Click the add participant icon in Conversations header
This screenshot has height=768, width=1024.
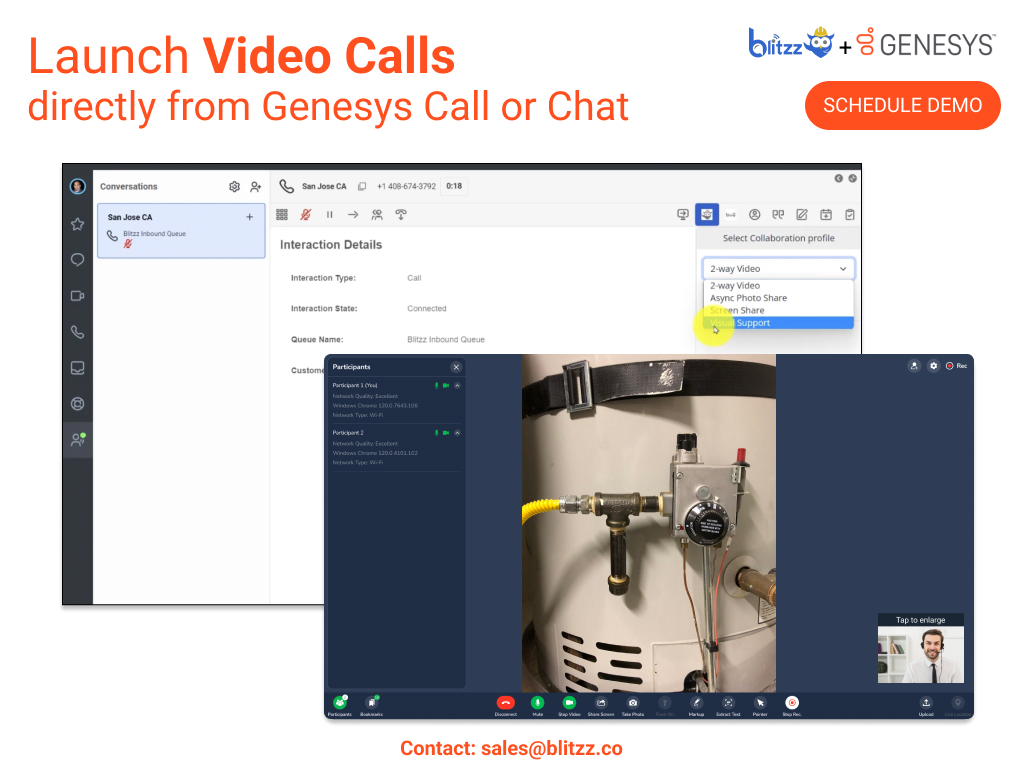pos(255,187)
